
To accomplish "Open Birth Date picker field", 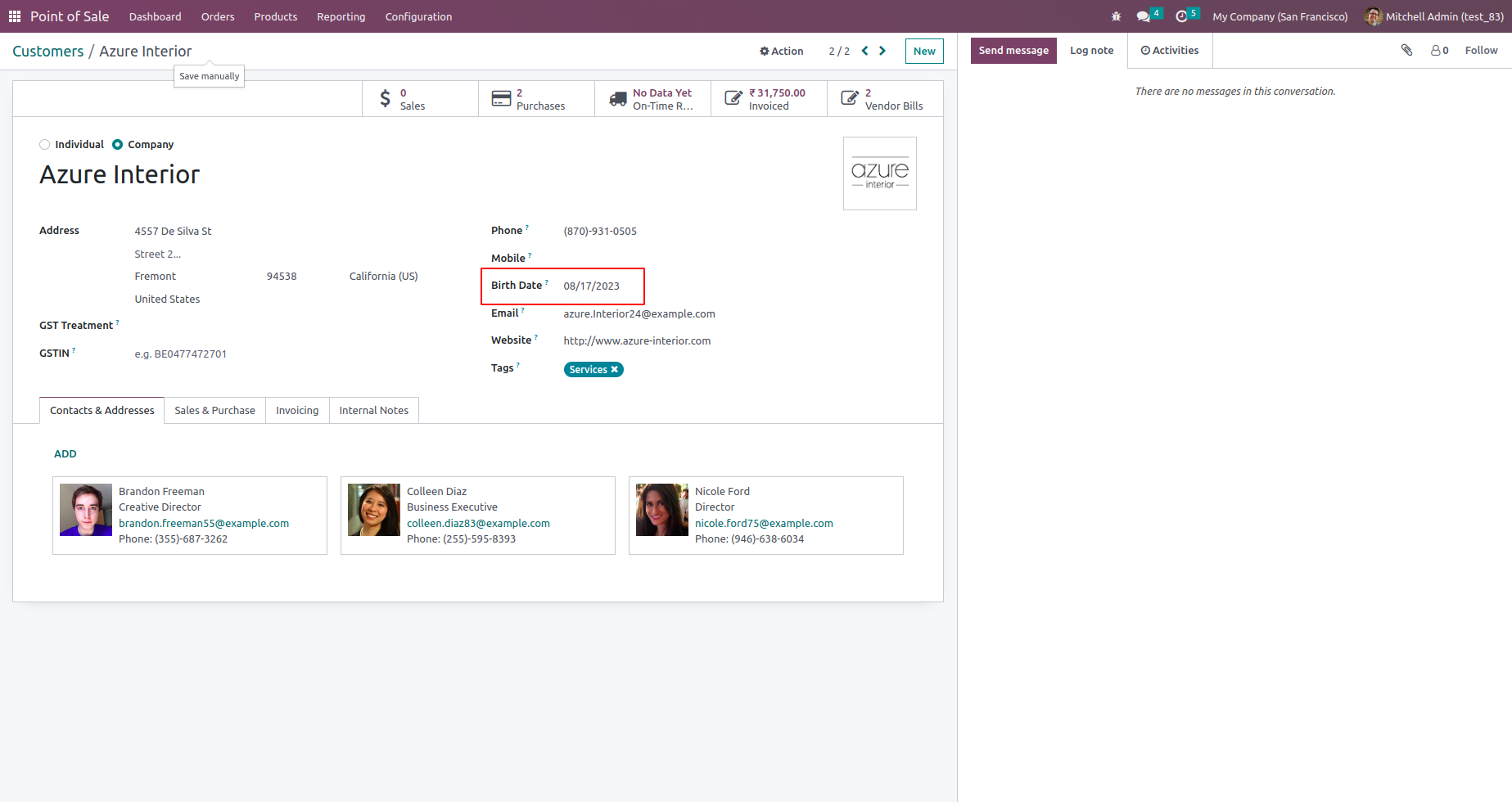I will pyautogui.click(x=592, y=286).
